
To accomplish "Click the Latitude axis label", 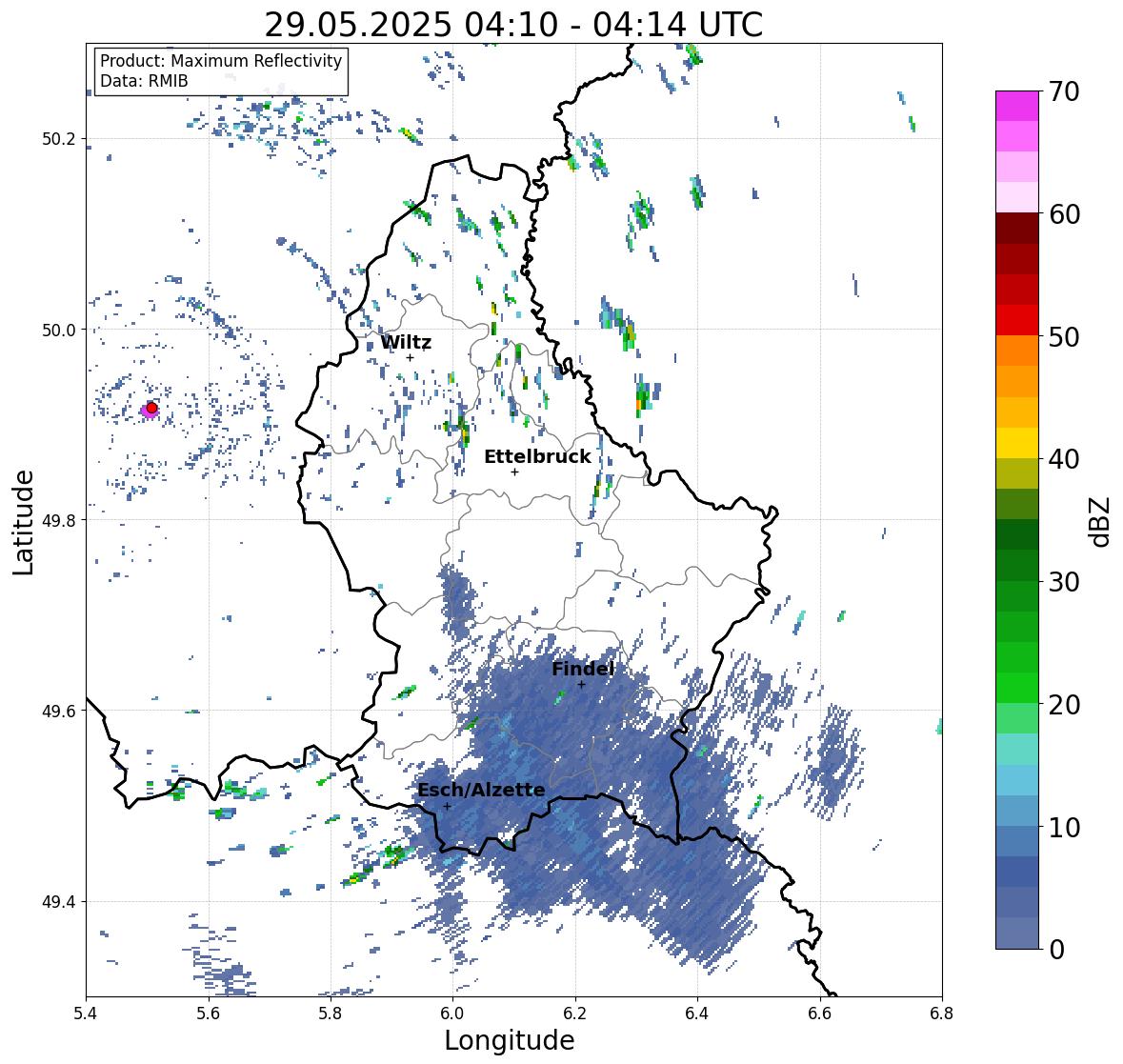I will point(24,522).
